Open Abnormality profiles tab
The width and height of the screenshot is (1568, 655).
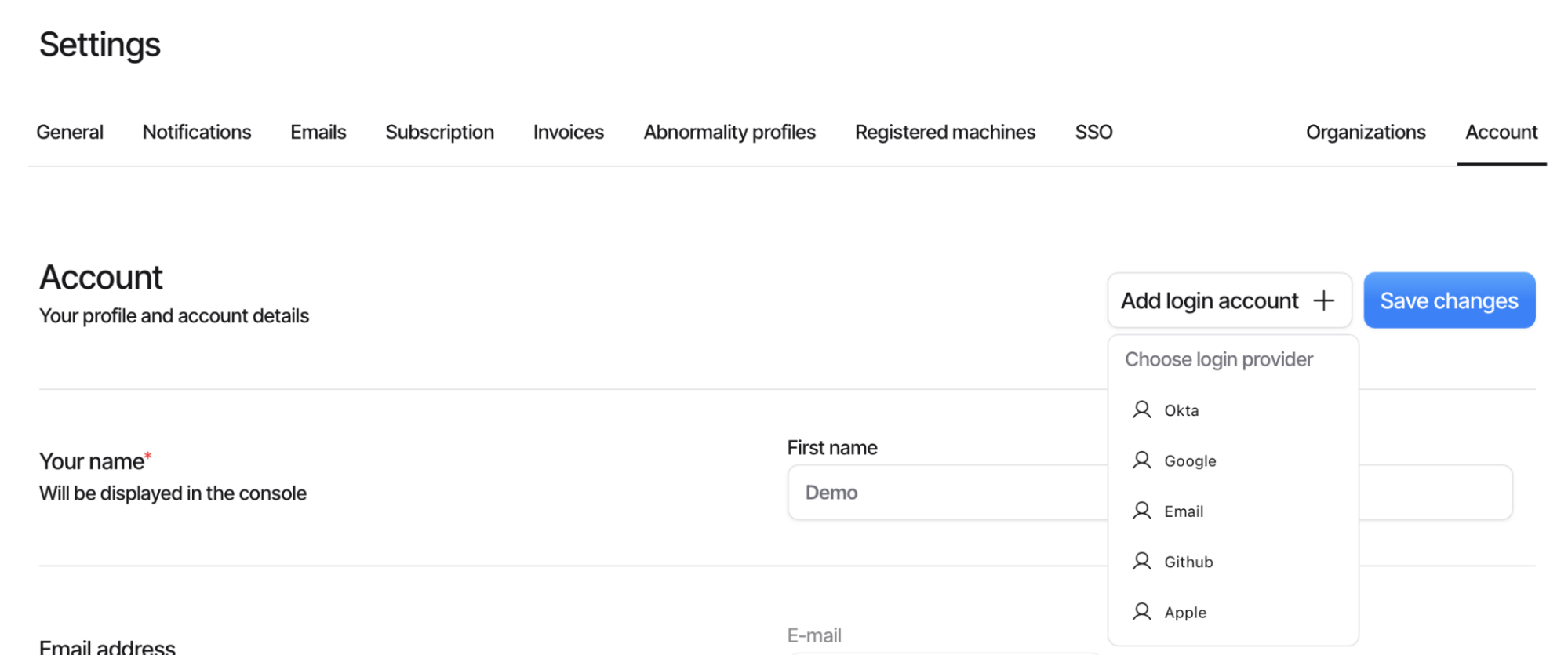[729, 132]
